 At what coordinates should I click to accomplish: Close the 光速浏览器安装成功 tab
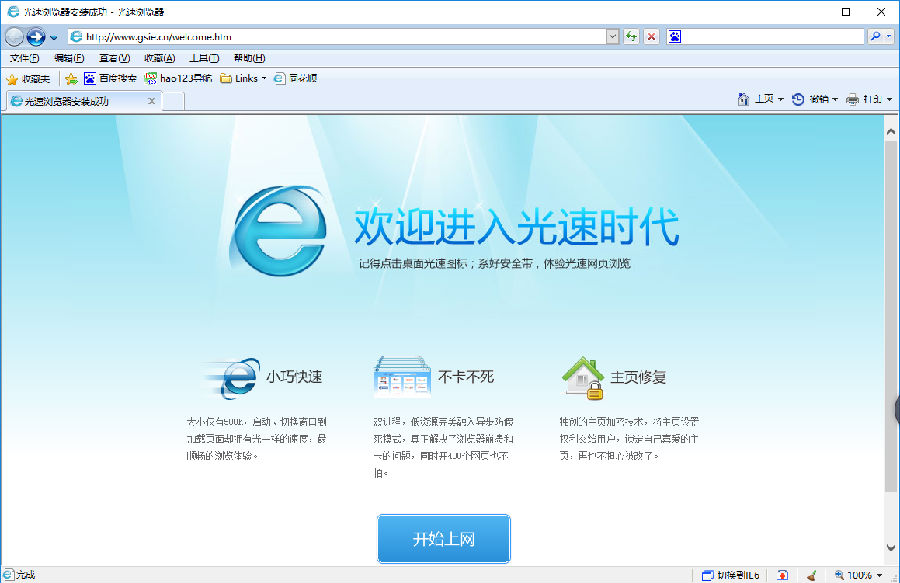point(152,101)
